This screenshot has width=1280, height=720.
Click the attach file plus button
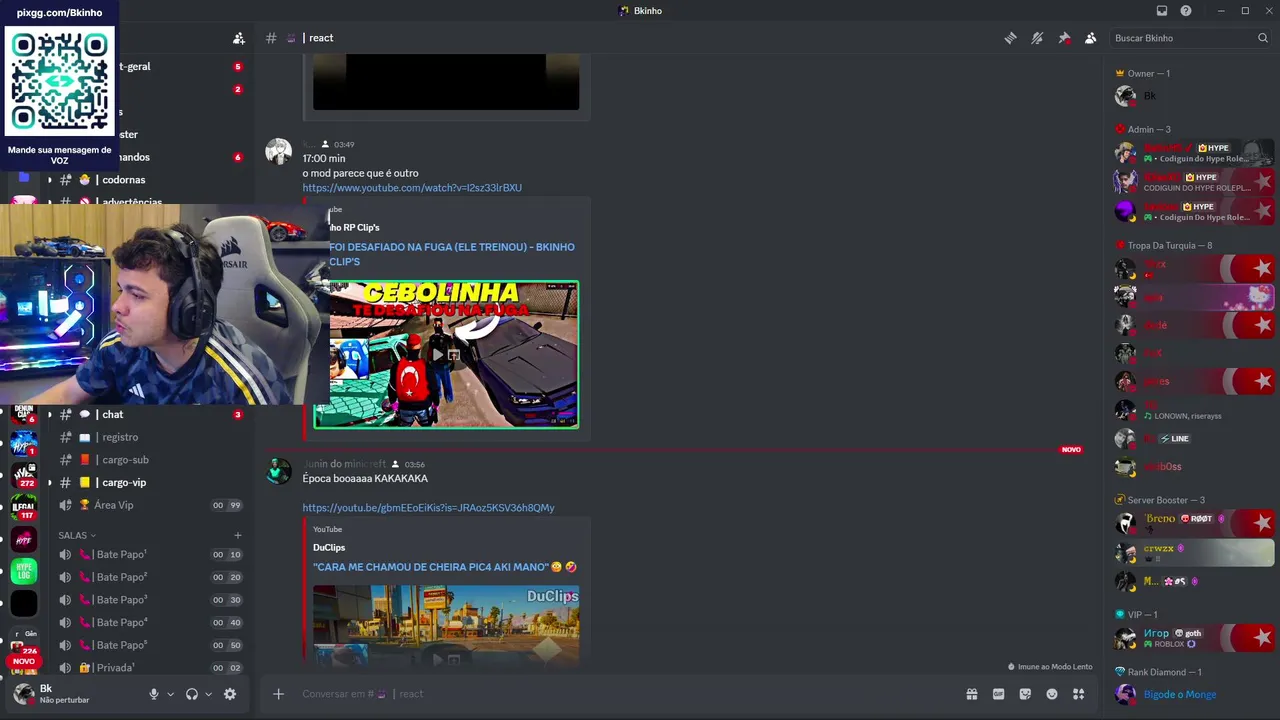pyautogui.click(x=279, y=694)
